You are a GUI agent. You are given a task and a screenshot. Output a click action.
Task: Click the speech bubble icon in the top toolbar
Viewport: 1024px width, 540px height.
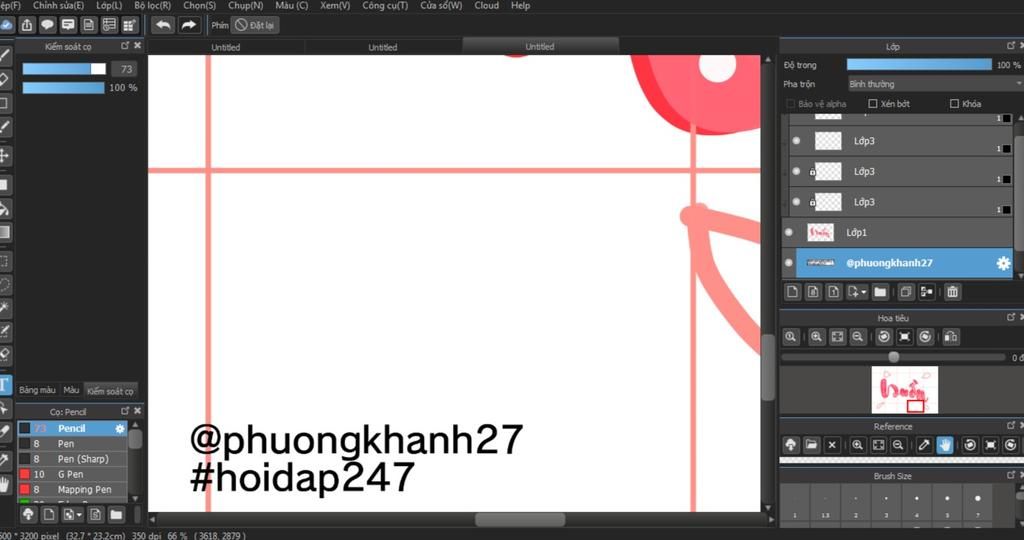tap(48, 25)
